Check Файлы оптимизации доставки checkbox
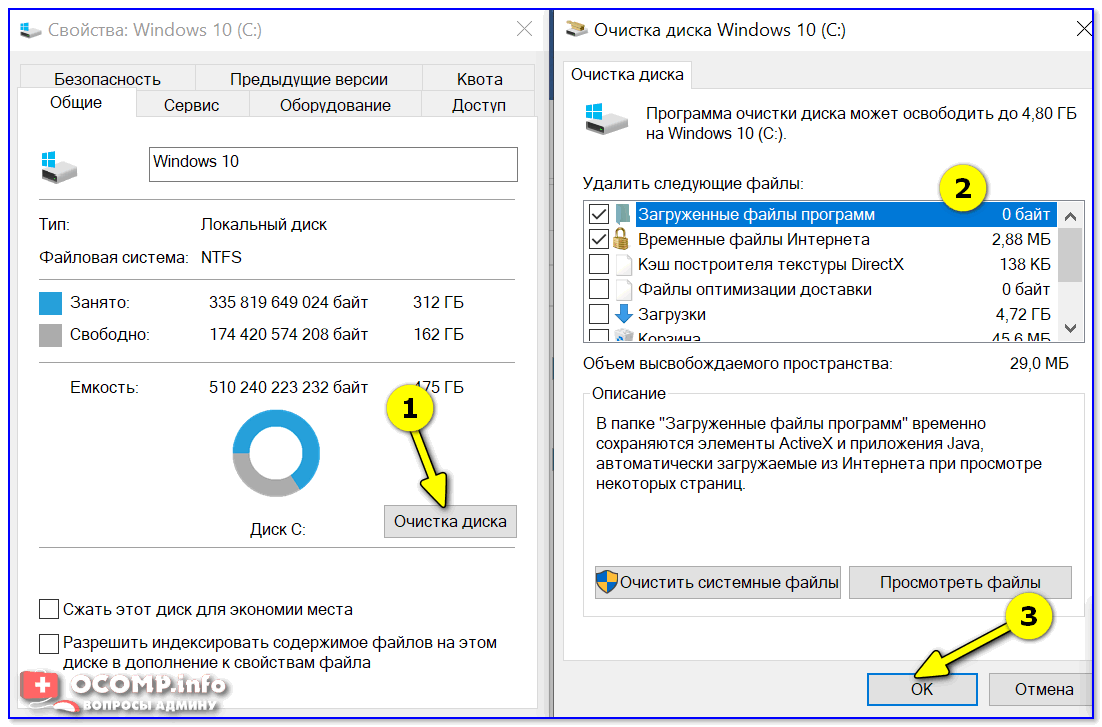This screenshot has width=1102, height=727. (x=599, y=289)
